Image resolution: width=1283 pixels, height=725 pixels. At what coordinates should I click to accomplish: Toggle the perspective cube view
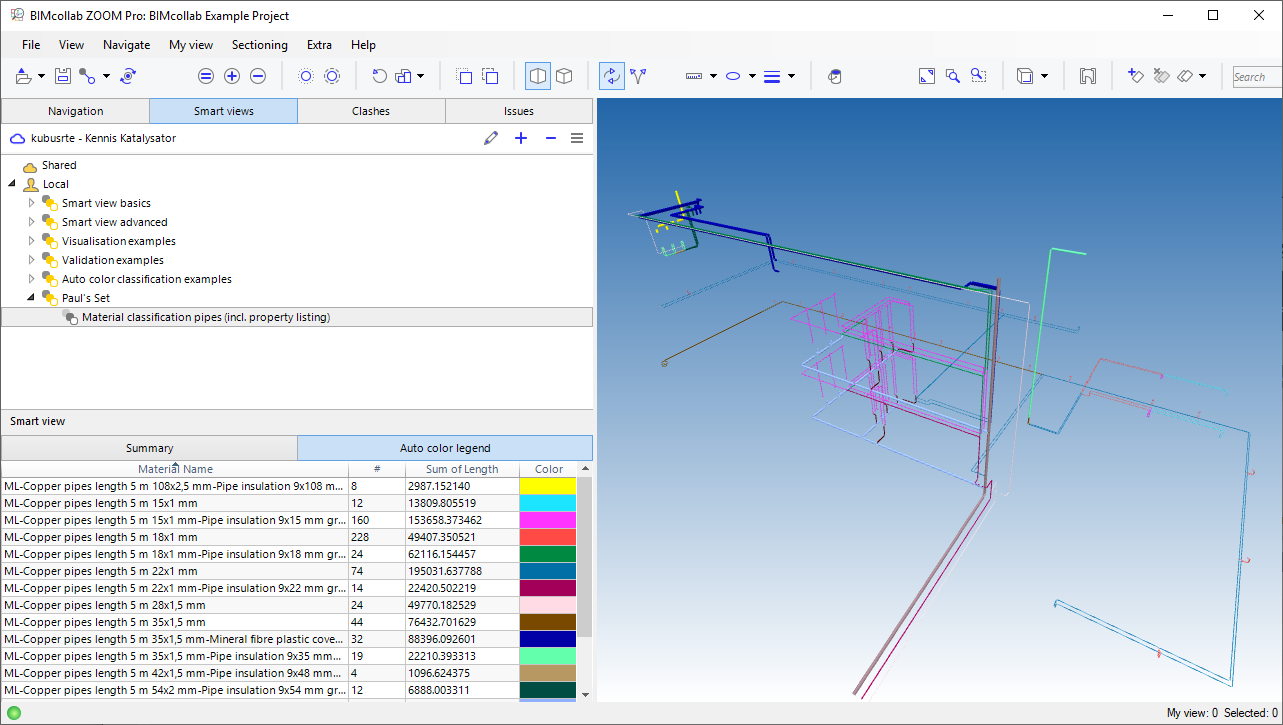coord(538,76)
